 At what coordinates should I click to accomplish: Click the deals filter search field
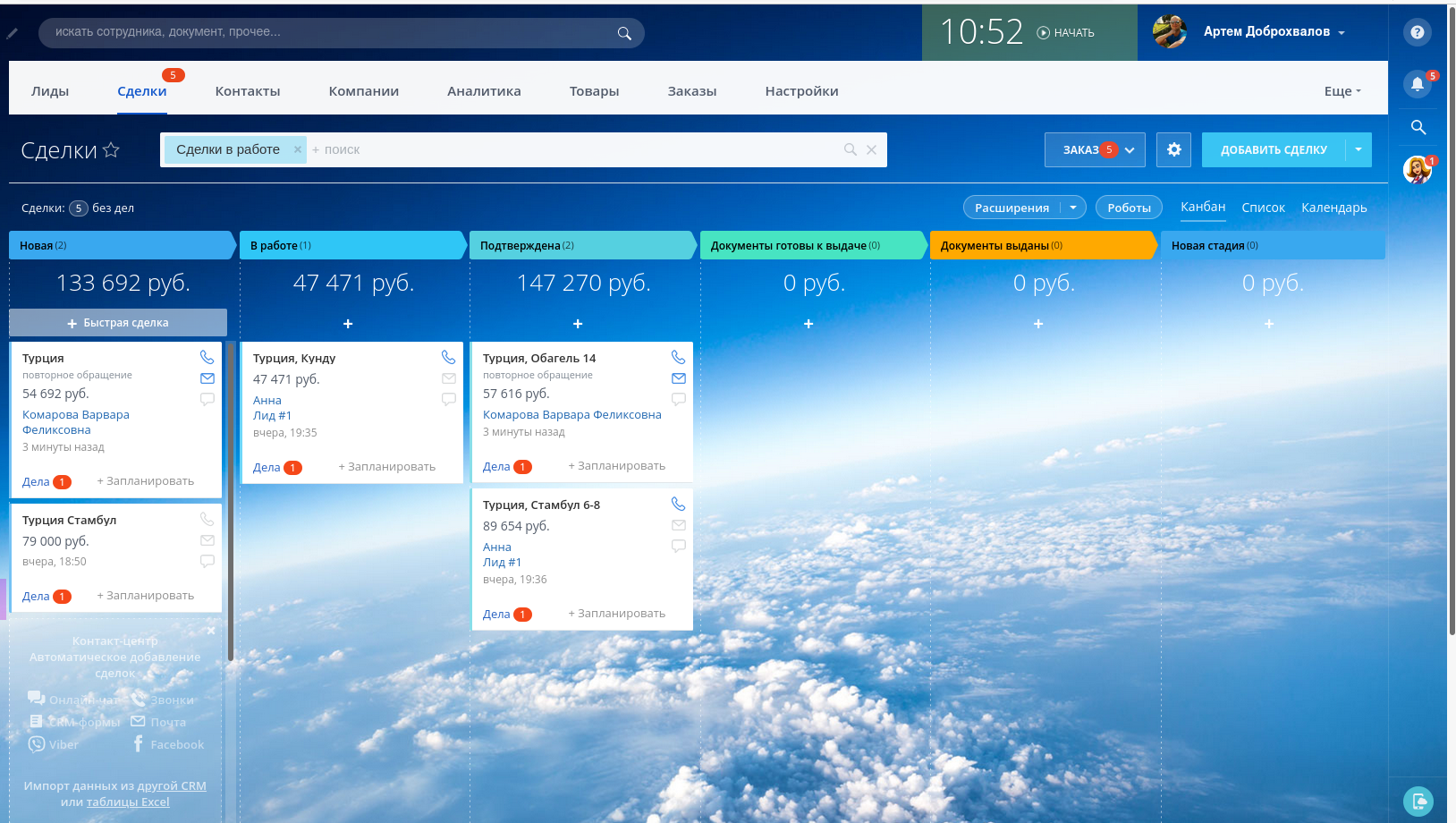pos(572,149)
